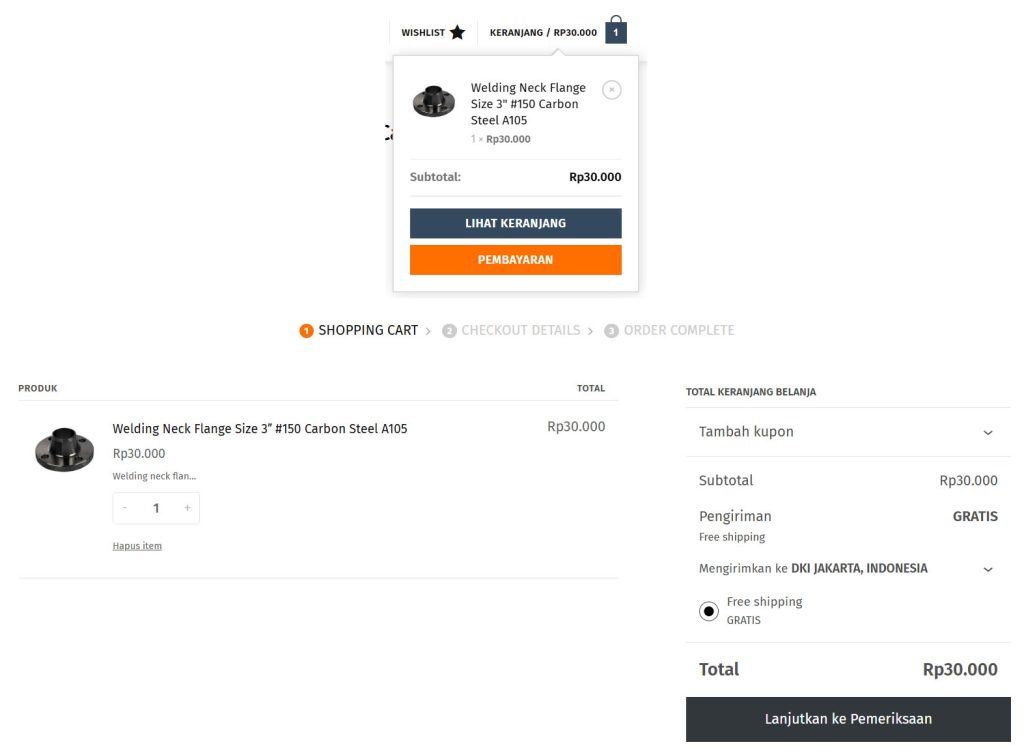Click the quantity input field showing 1
The width and height of the screenshot is (1024, 753).
[x=156, y=508]
